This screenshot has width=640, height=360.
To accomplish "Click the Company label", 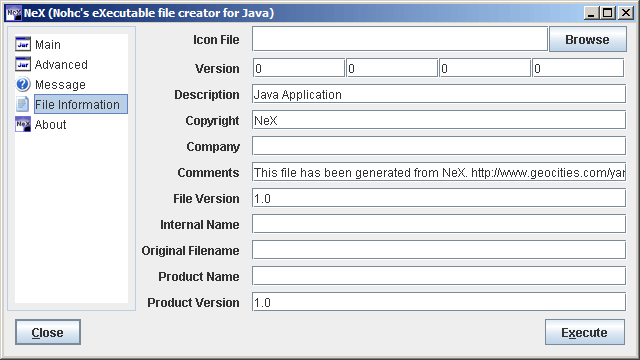I will [213, 147].
